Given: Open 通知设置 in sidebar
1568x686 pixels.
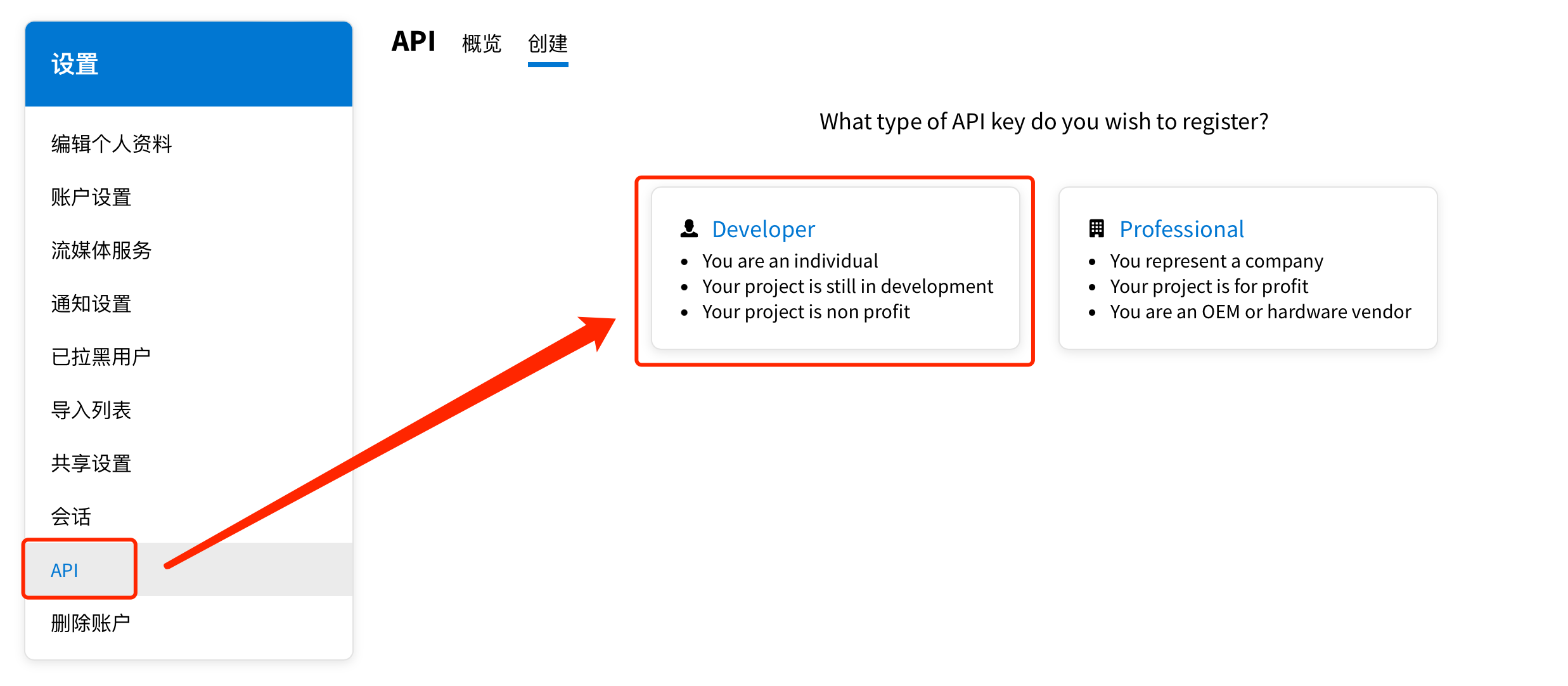Looking at the screenshot, I should (x=91, y=304).
